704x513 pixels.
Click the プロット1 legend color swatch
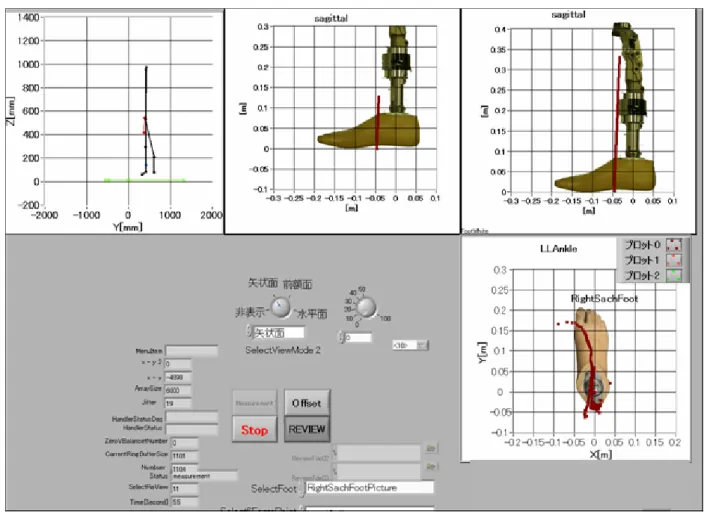pos(674,260)
